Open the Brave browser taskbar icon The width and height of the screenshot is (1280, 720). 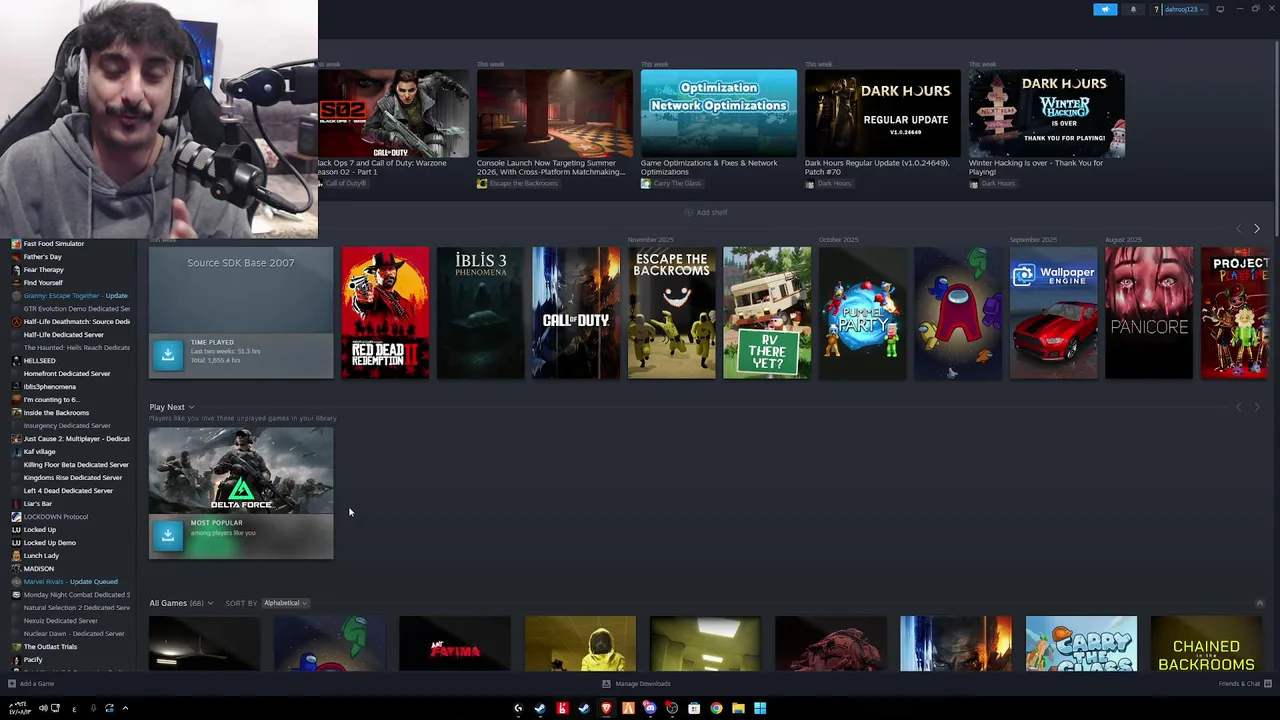pos(606,708)
